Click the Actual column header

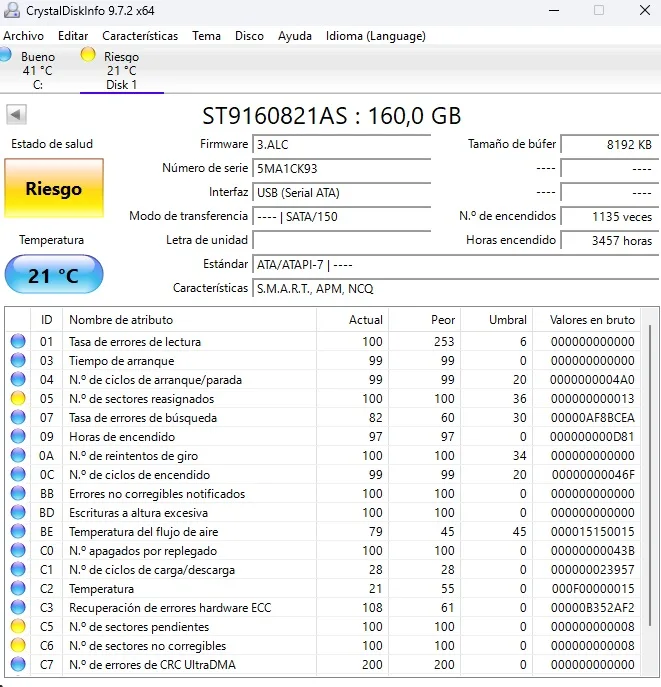click(353, 320)
